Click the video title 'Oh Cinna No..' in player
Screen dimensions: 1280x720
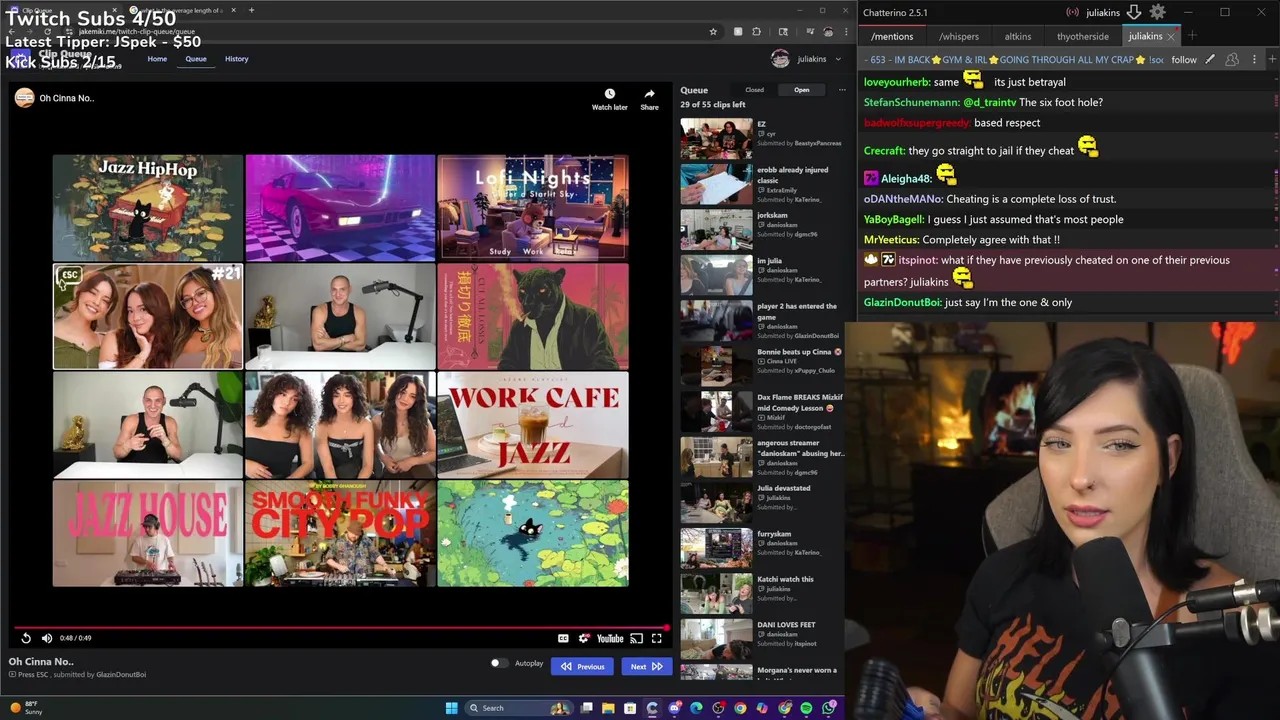pos(67,98)
